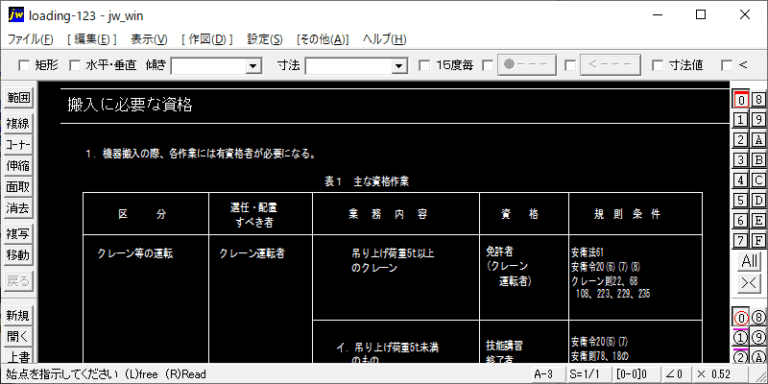Open the ヘルプ(H) menu
Screen dimensions: 768x384
(384, 39)
